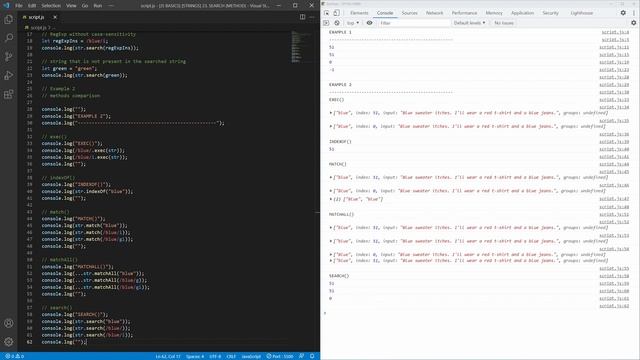Open the feedback icon in status bar
Image resolution: width=640 pixels, height=360 pixels.
point(301,356)
